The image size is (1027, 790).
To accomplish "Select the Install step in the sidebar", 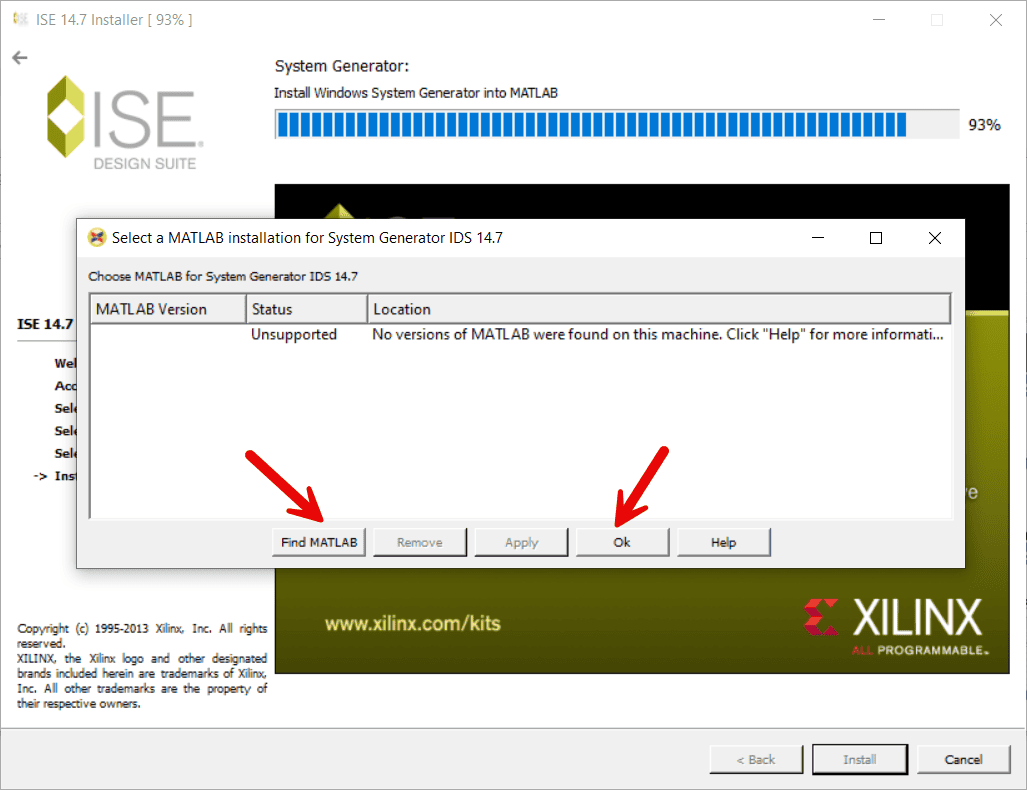I will (x=62, y=475).
